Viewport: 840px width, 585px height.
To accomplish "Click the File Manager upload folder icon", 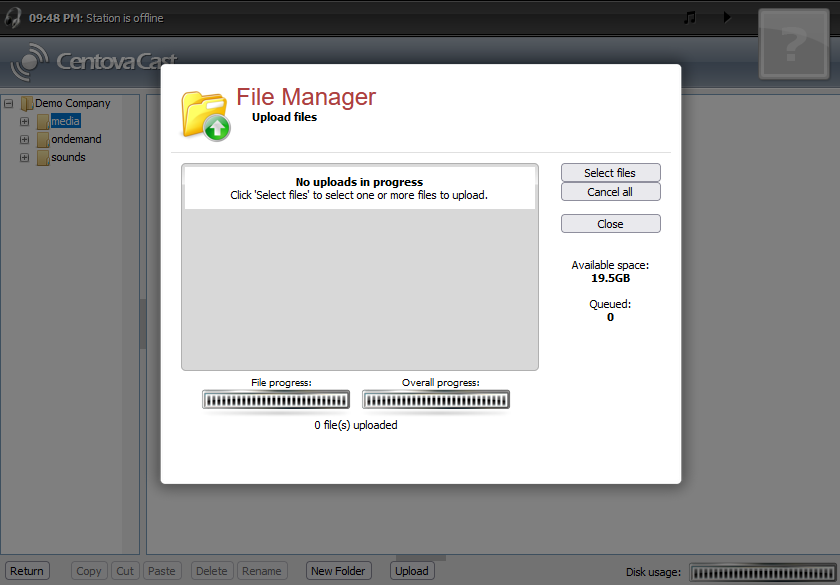I will (205, 116).
